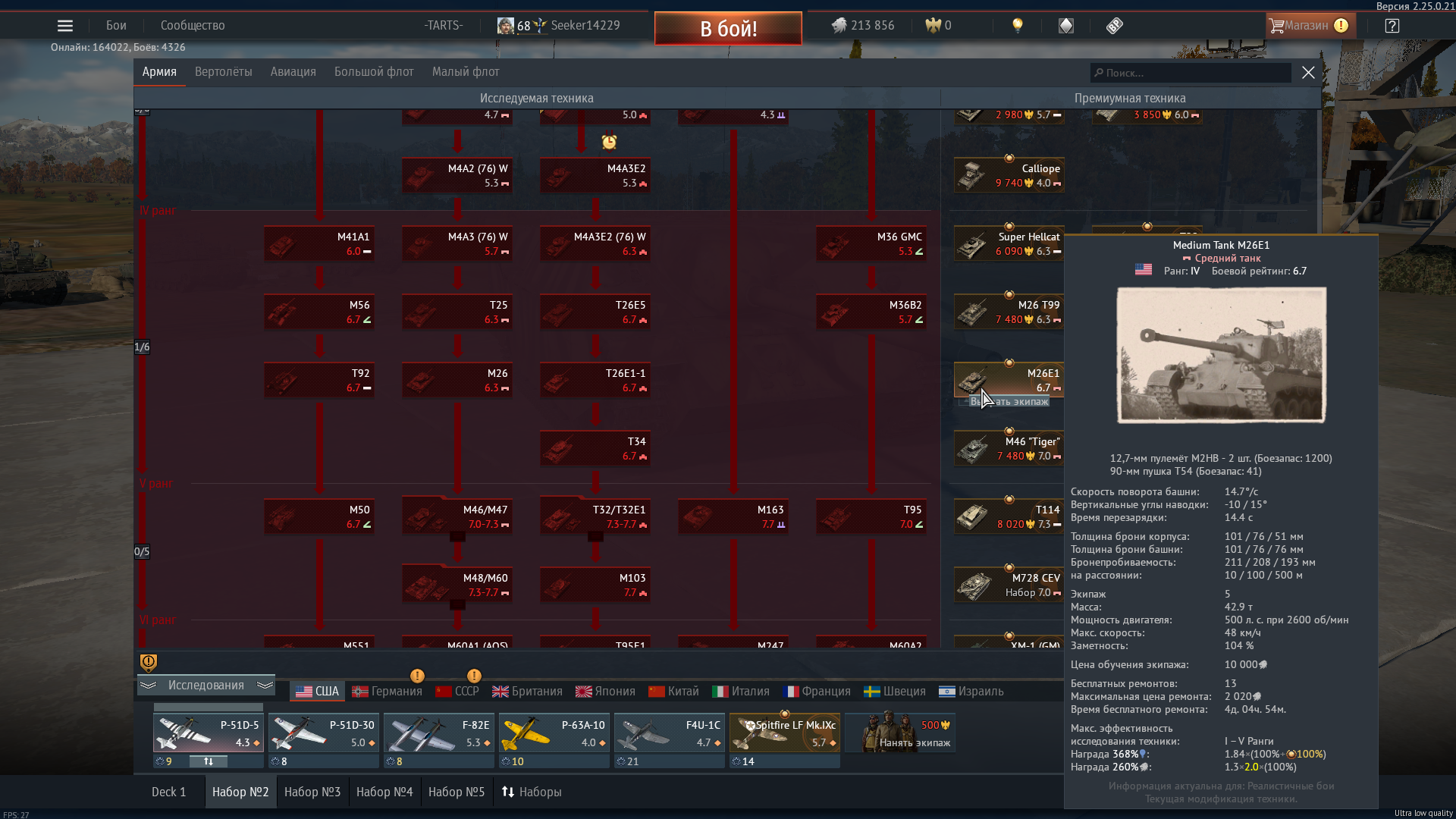The height and width of the screenshot is (819, 1456).
Task: Expand the M46/M47 vehicle group
Action: point(457,516)
